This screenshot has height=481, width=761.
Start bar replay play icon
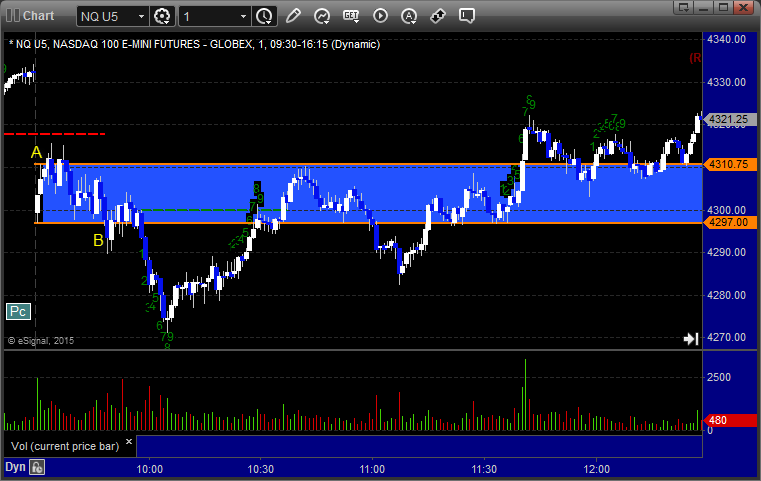[380, 16]
